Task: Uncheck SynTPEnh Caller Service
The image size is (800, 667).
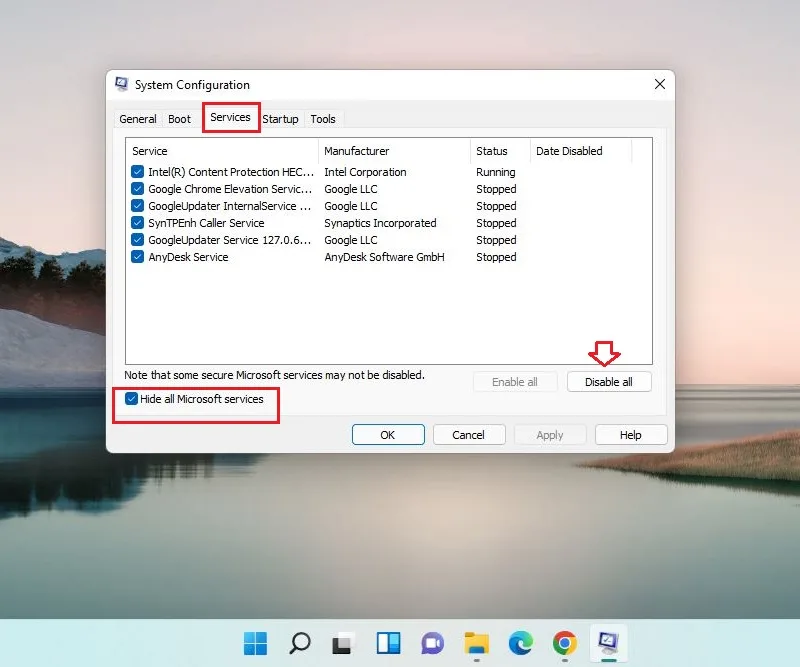Action: [137, 223]
